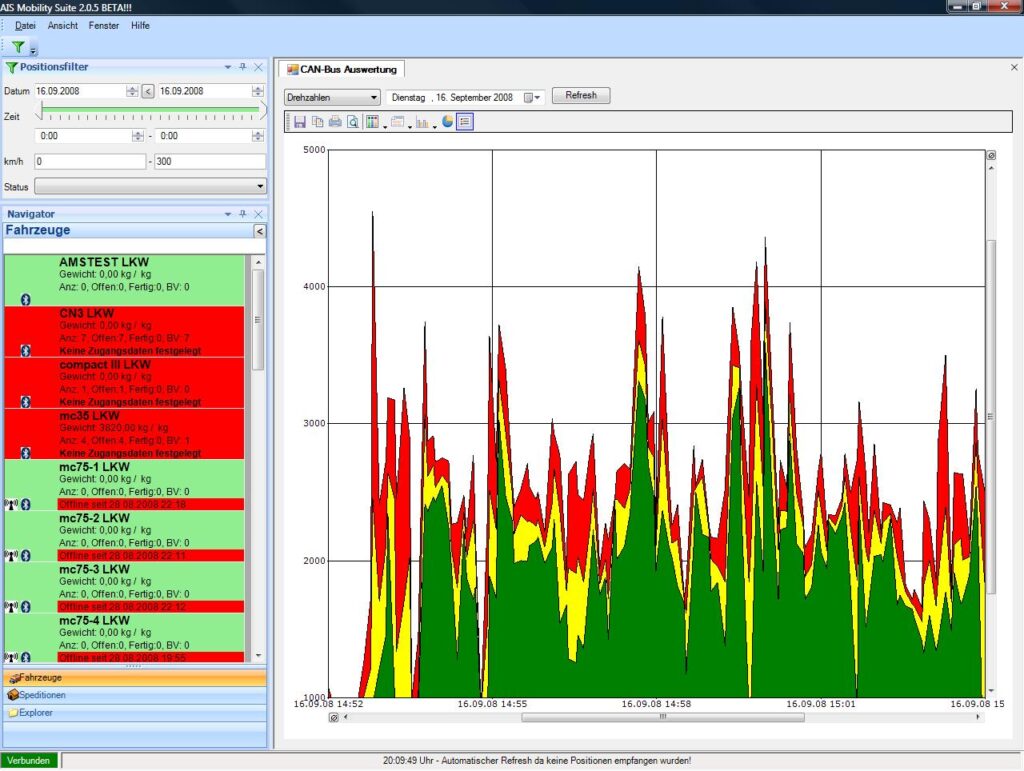Close the Positionsfilter panel
The image size is (1024, 771).
tap(259, 67)
